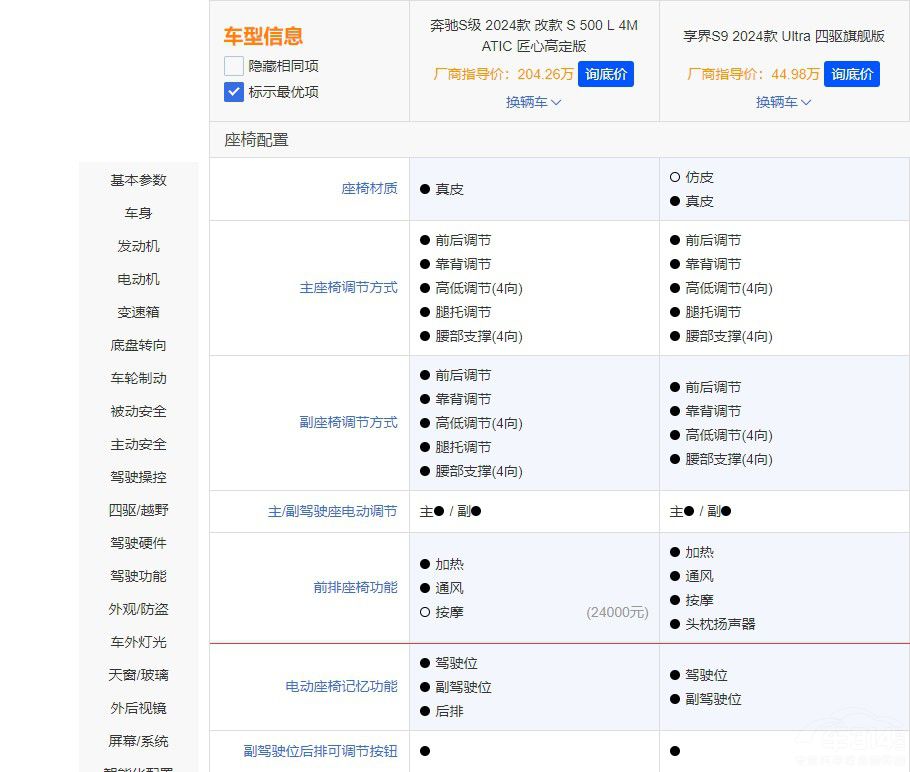Select 基本参数 in the sidebar
910x772 pixels.
click(x=138, y=180)
